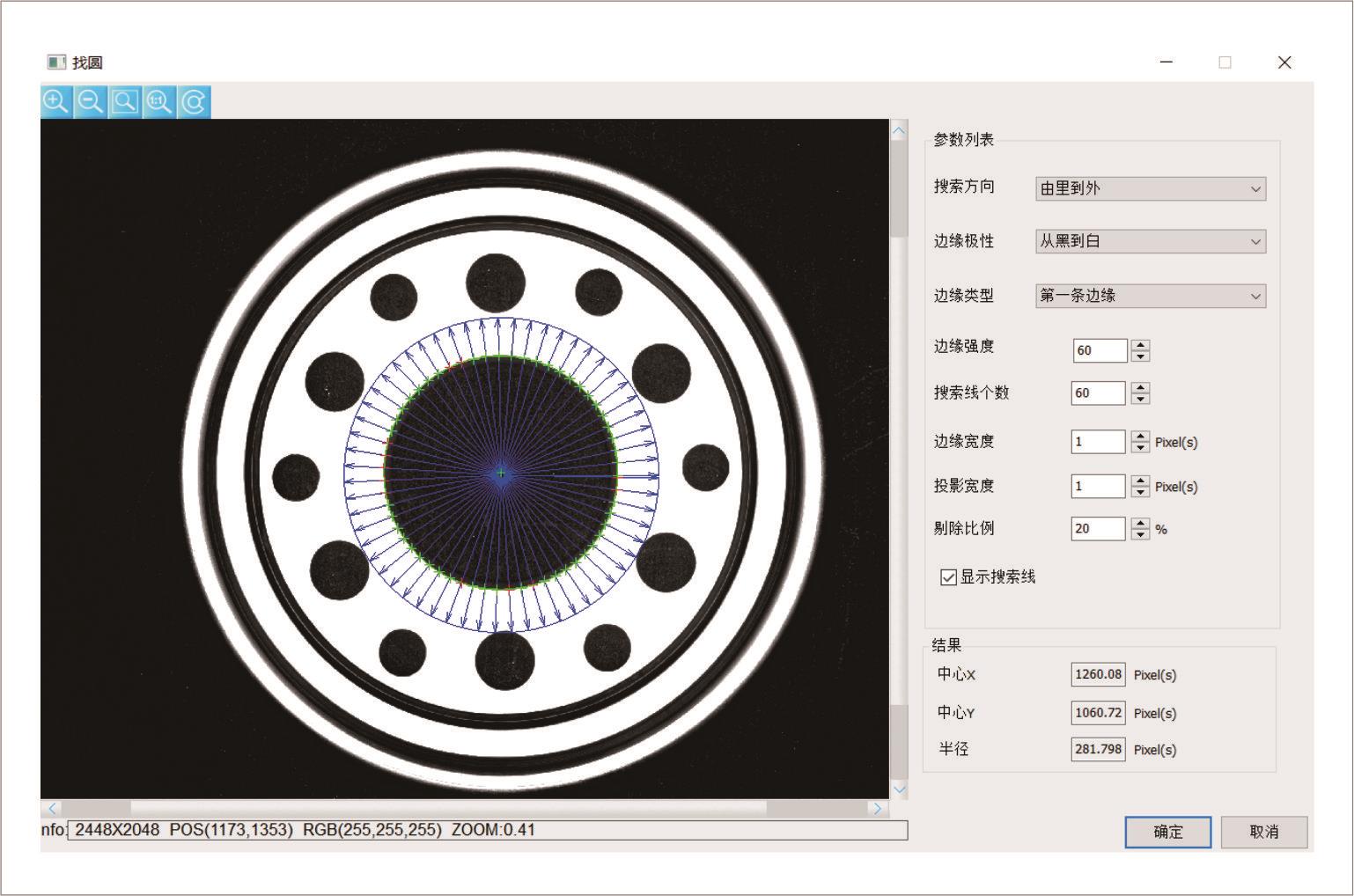This screenshot has height=896, width=1354.
Task: Uncheck the 显示搜索线 checkbox
Action: click(x=948, y=577)
